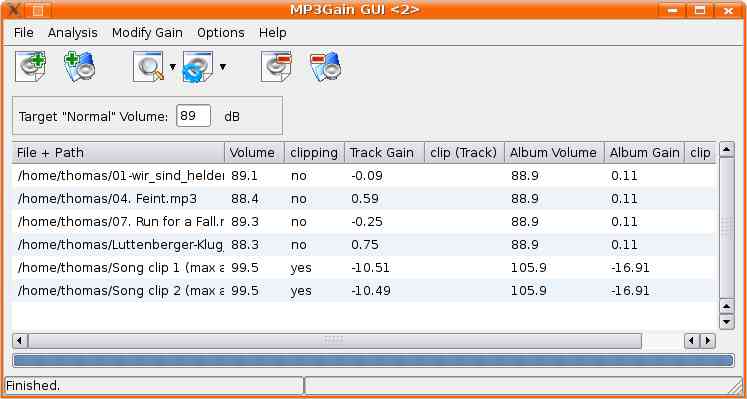Open the Analysis menu
Image resolution: width=747 pixels, height=399 pixels.
[73, 33]
